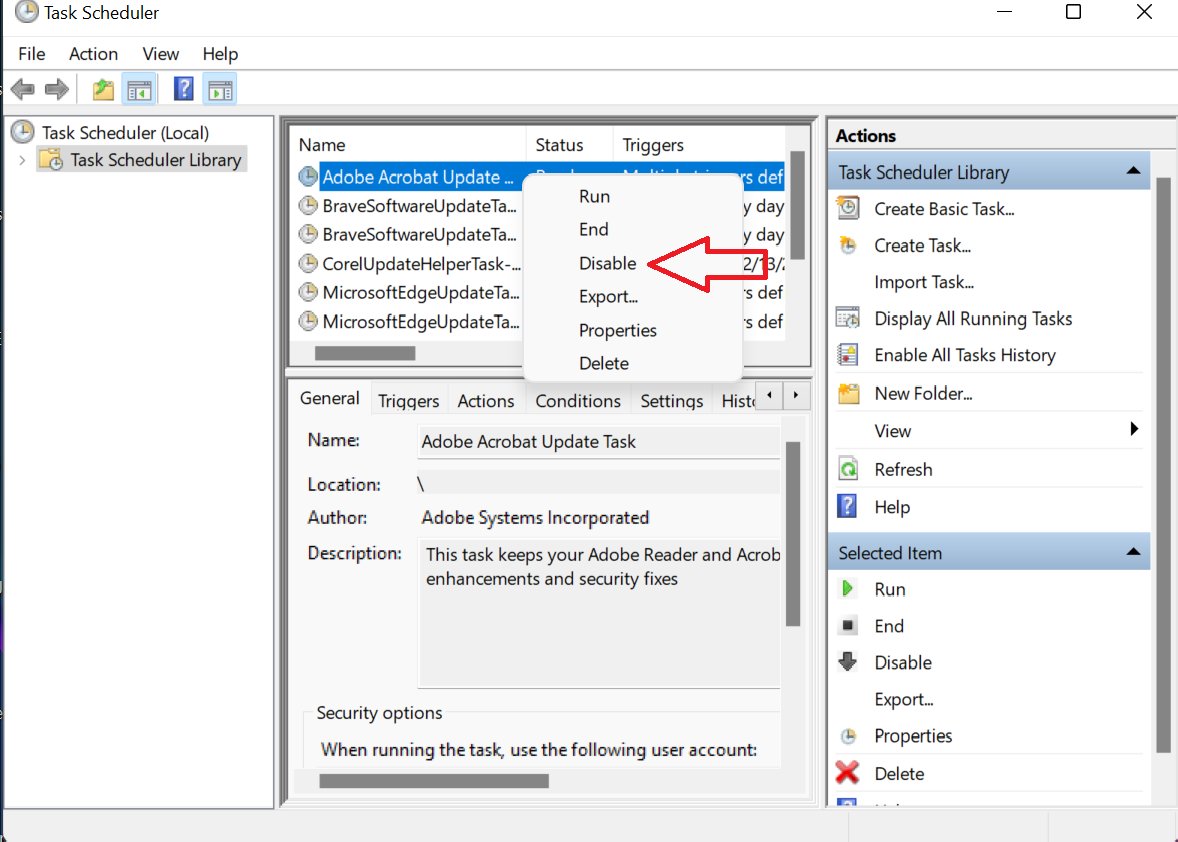Image resolution: width=1178 pixels, height=842 pixels.
Task: Click the Enable All Tasks History icon
Action: (x=848, y=355)
